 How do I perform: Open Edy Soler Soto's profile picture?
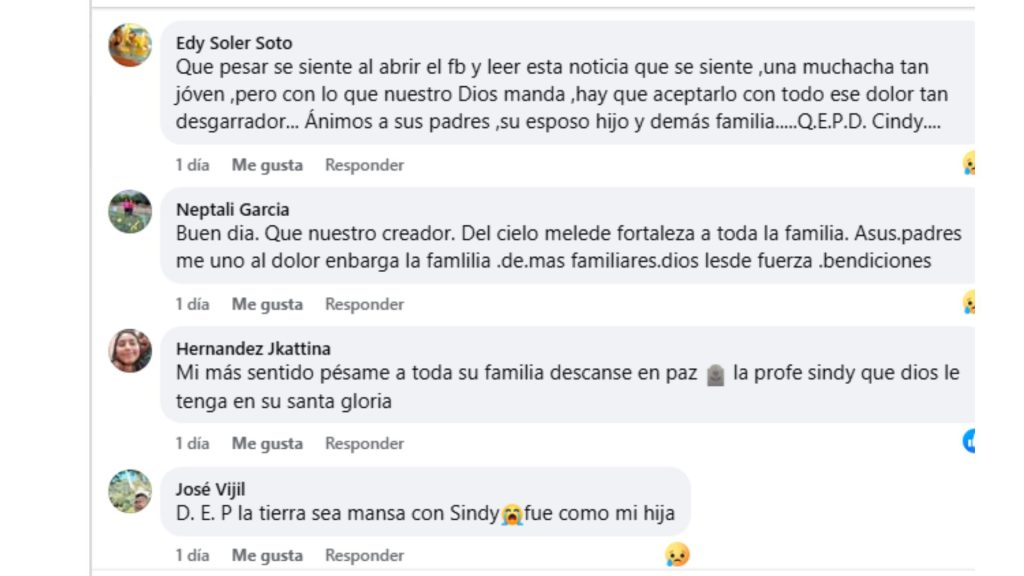click(x=130, y=43)
